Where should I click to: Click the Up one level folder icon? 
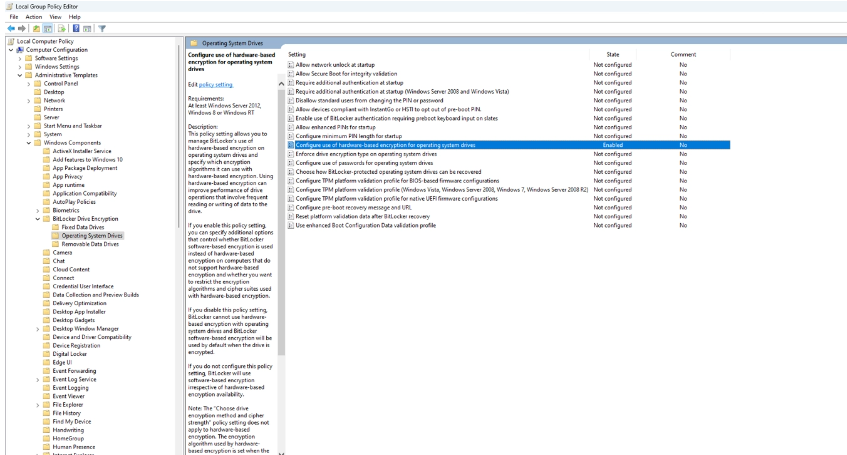(38, 29)
